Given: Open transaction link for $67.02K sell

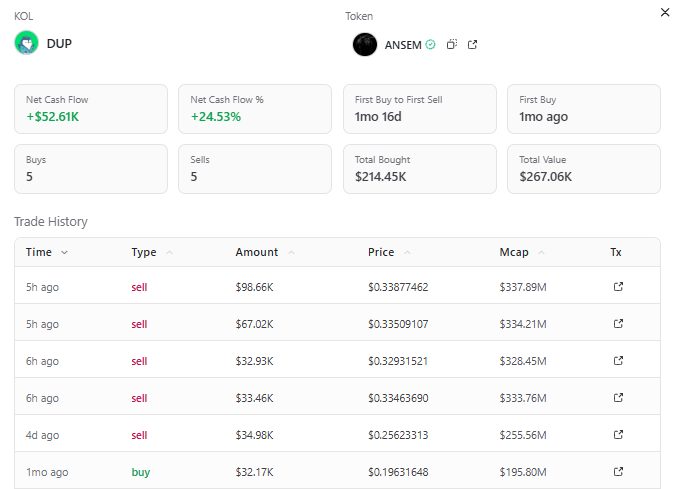Looking at the screenshot, I should pos(618,324).
